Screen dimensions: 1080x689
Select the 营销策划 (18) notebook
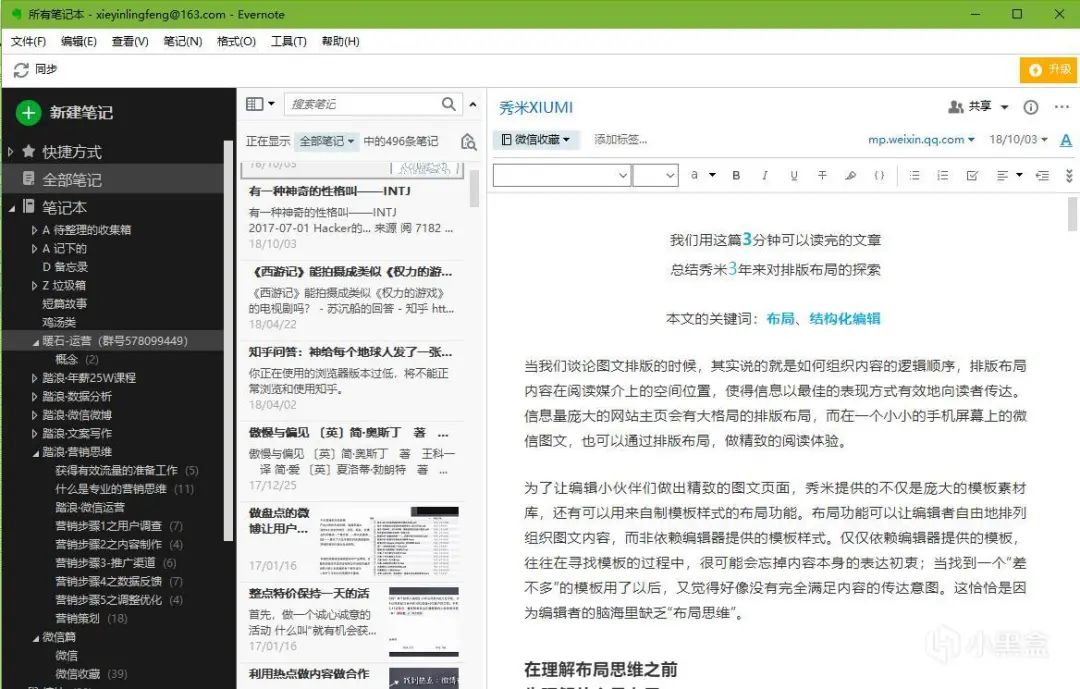click(x=91, y=618)
